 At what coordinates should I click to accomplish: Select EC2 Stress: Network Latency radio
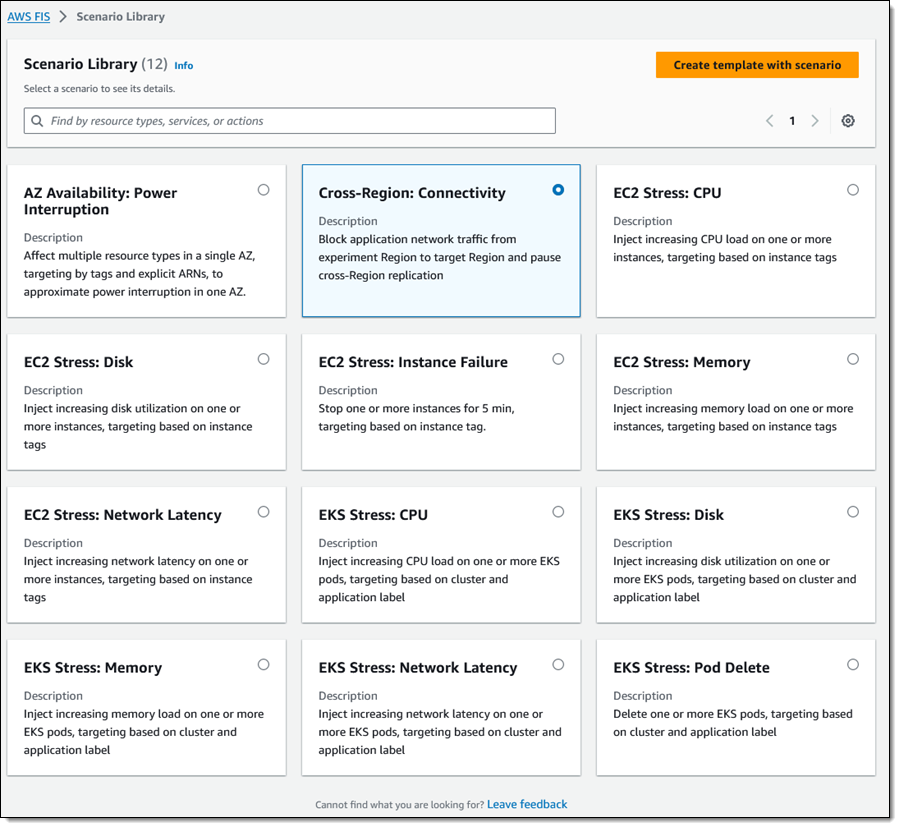(x=263, y=512)
